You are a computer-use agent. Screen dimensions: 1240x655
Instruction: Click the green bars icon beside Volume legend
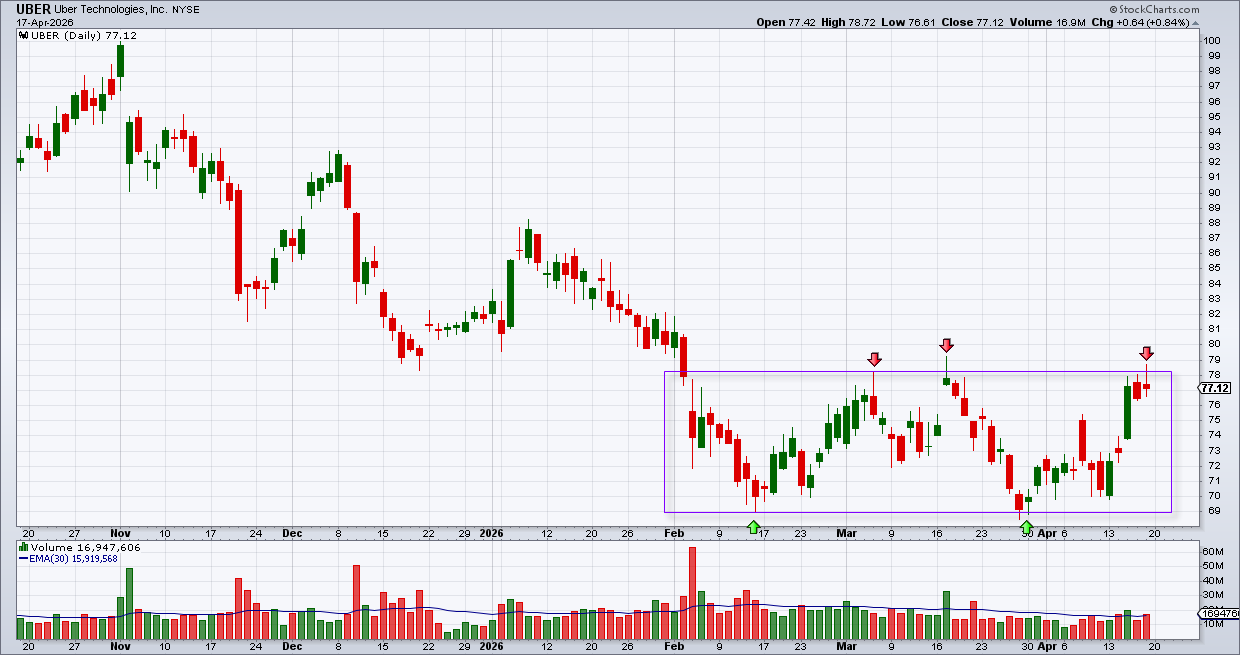click(25, 547)
